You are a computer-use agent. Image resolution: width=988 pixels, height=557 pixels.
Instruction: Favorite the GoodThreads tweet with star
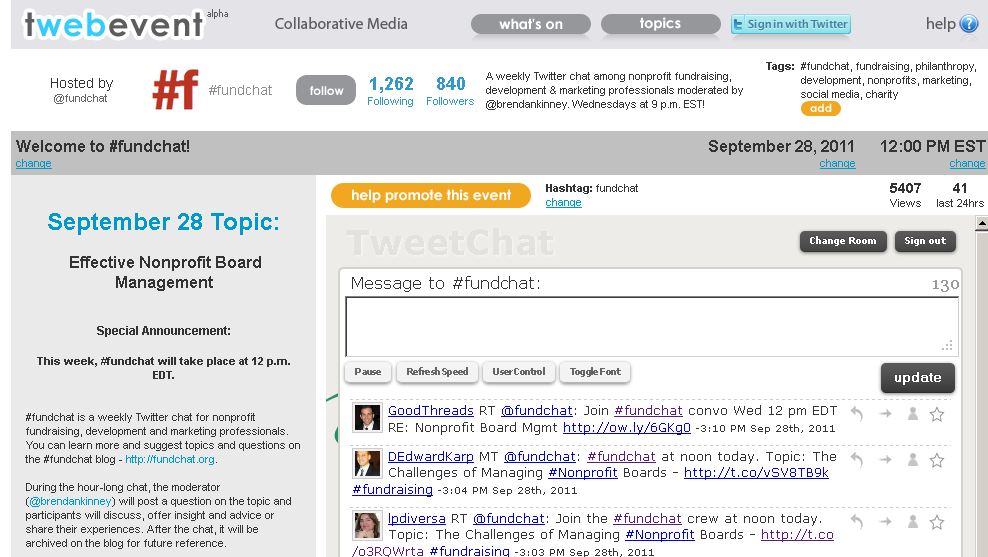937,414
